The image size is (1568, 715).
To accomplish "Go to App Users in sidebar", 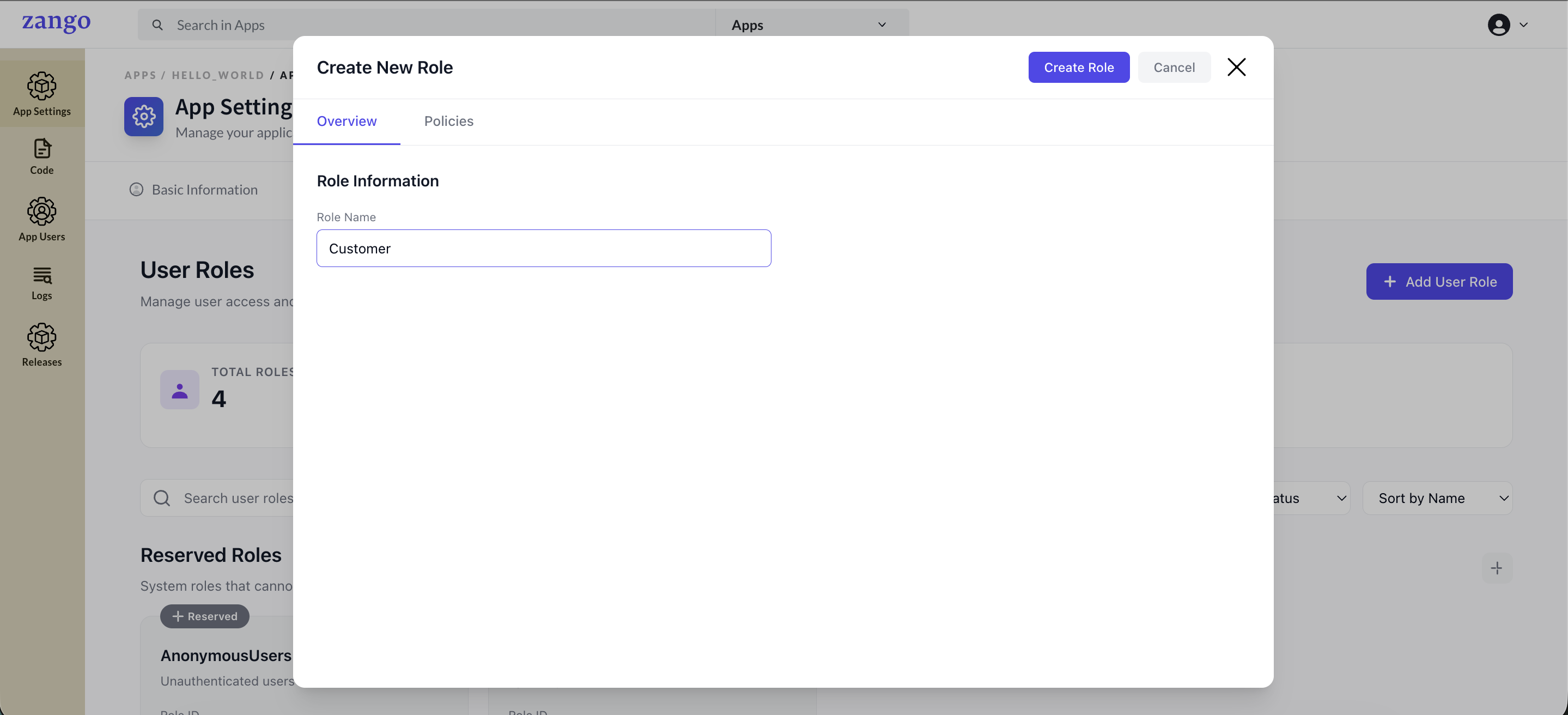I will pyautogui.click(x=42, y=219).
